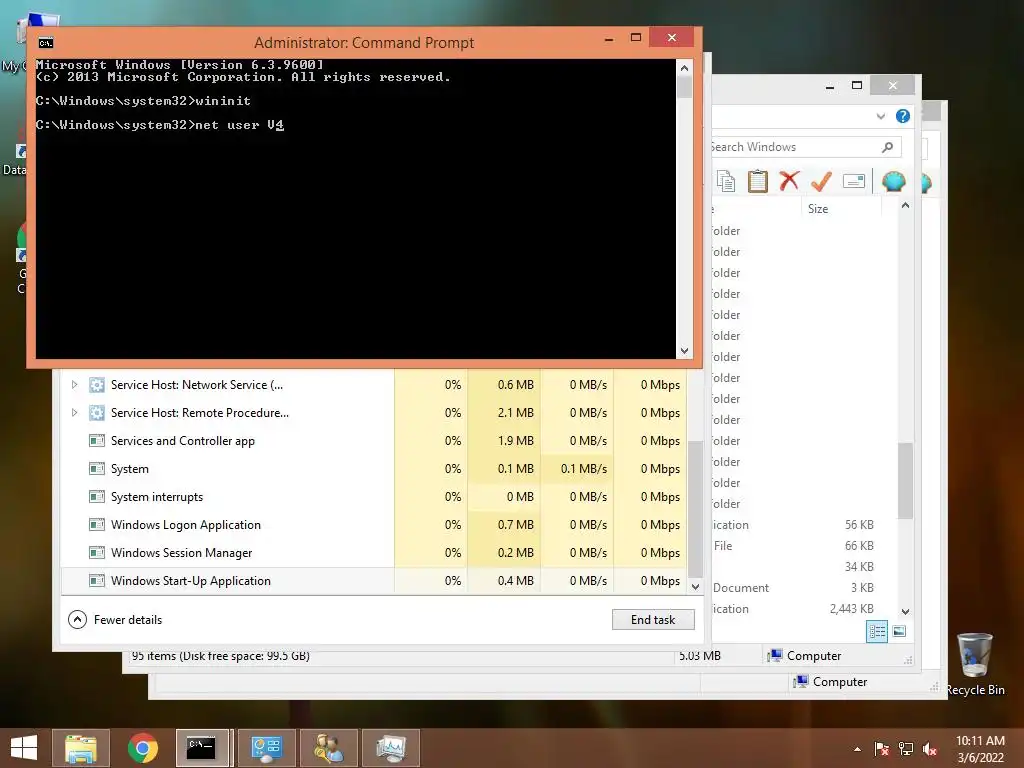Viewport: 1024px width, 768px height.
Task: Switch Explorer to details view icon
Action: coord(876,631)
